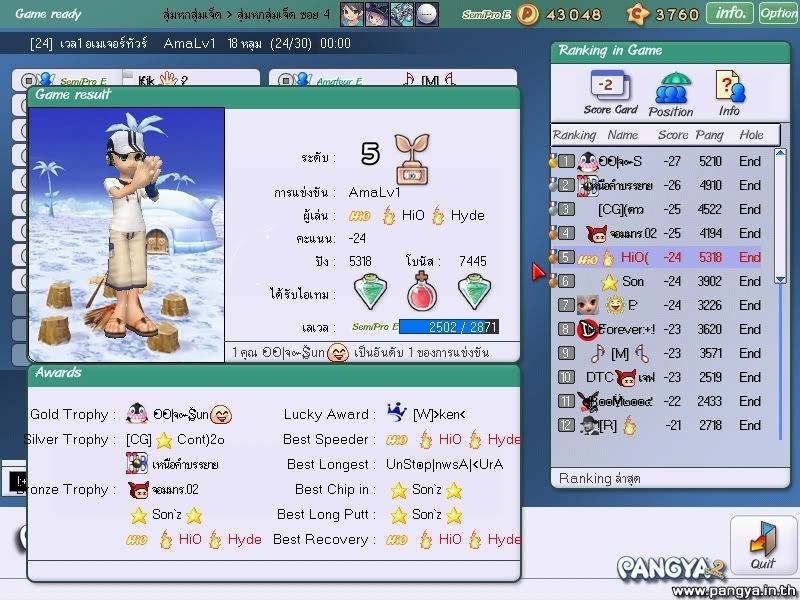The image size is (800, 600).
Task: Click the cookie currency icon beside 3760
Action: (637, 14)
